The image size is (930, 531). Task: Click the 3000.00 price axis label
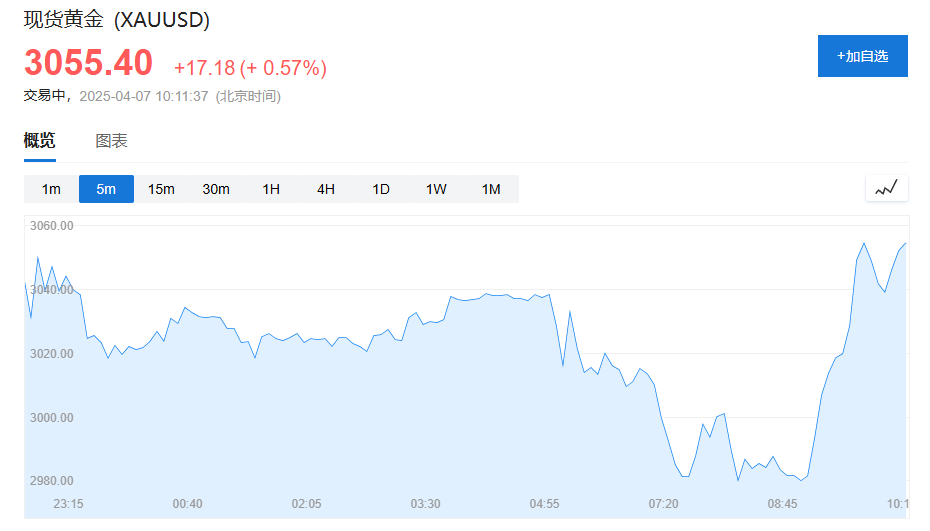[x=52, y=418]
